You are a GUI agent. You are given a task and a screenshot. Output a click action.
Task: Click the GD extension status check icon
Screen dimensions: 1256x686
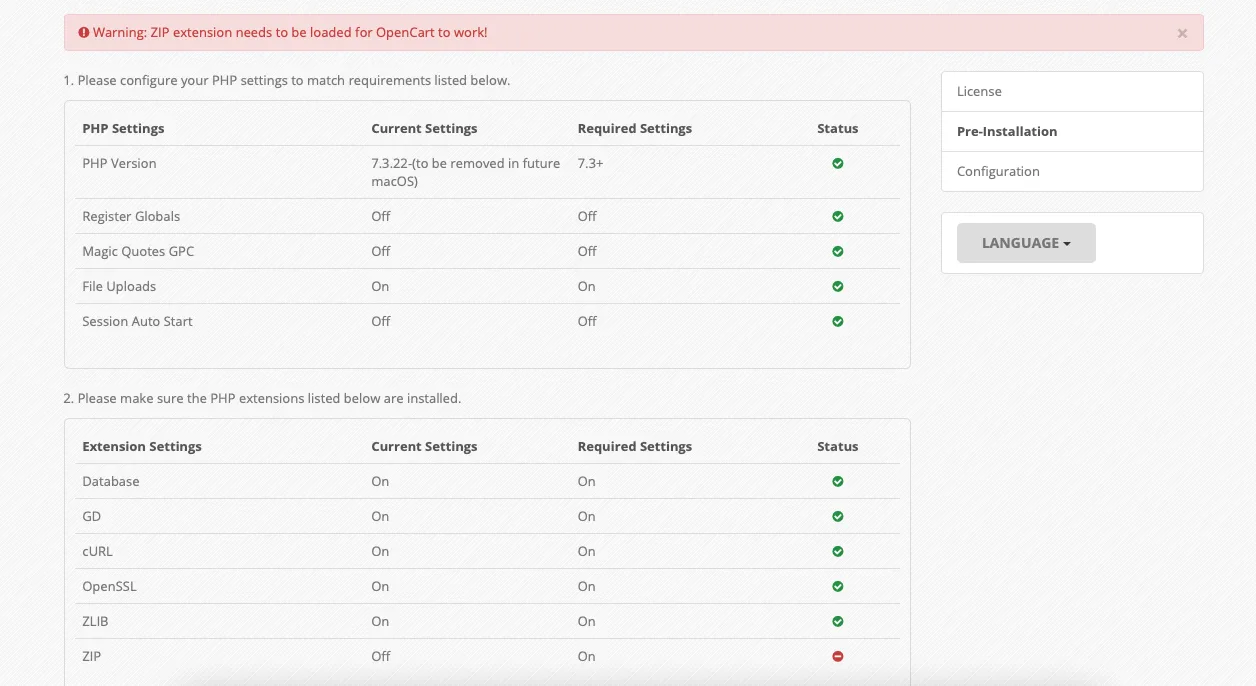click(x=838, y=516)
